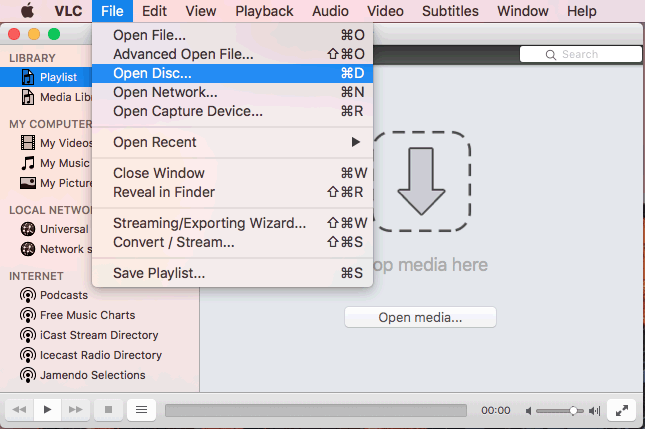The width and height of the screenshot is (645, 429).
Task: Click the Open media... button
Action: pyautogui.click(x=420, y=318)
